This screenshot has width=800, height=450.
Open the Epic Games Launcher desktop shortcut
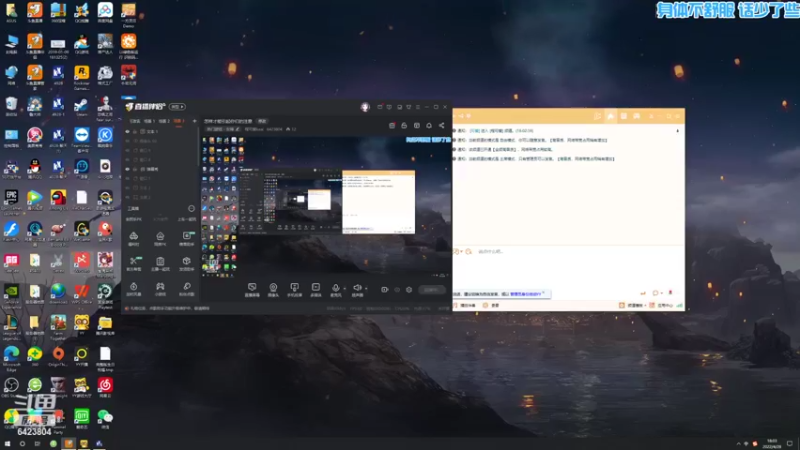pos(11,200)
